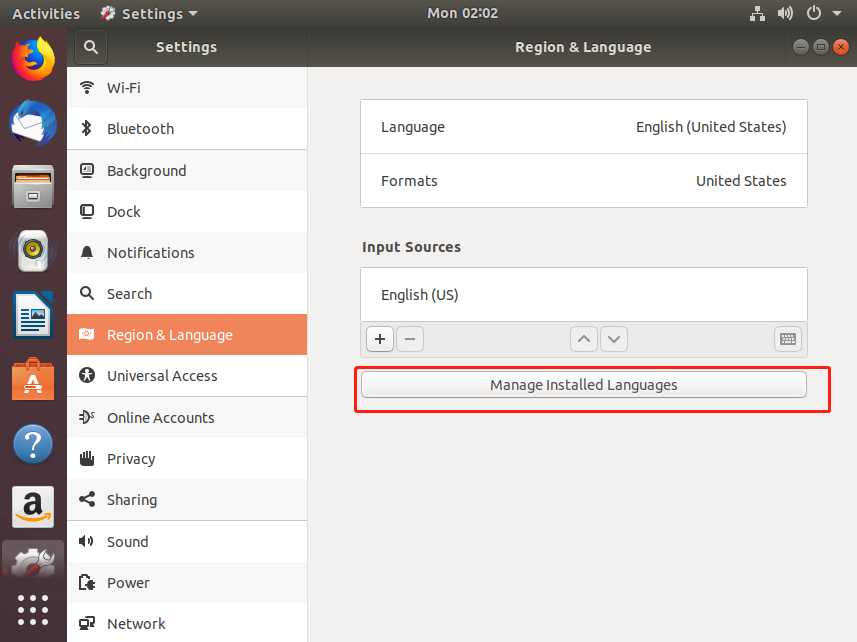The width and height of the screenshot is (857, 642).
Task: Click the Bluetooth symbol icon in sidebar
Action: coord(86,128)
